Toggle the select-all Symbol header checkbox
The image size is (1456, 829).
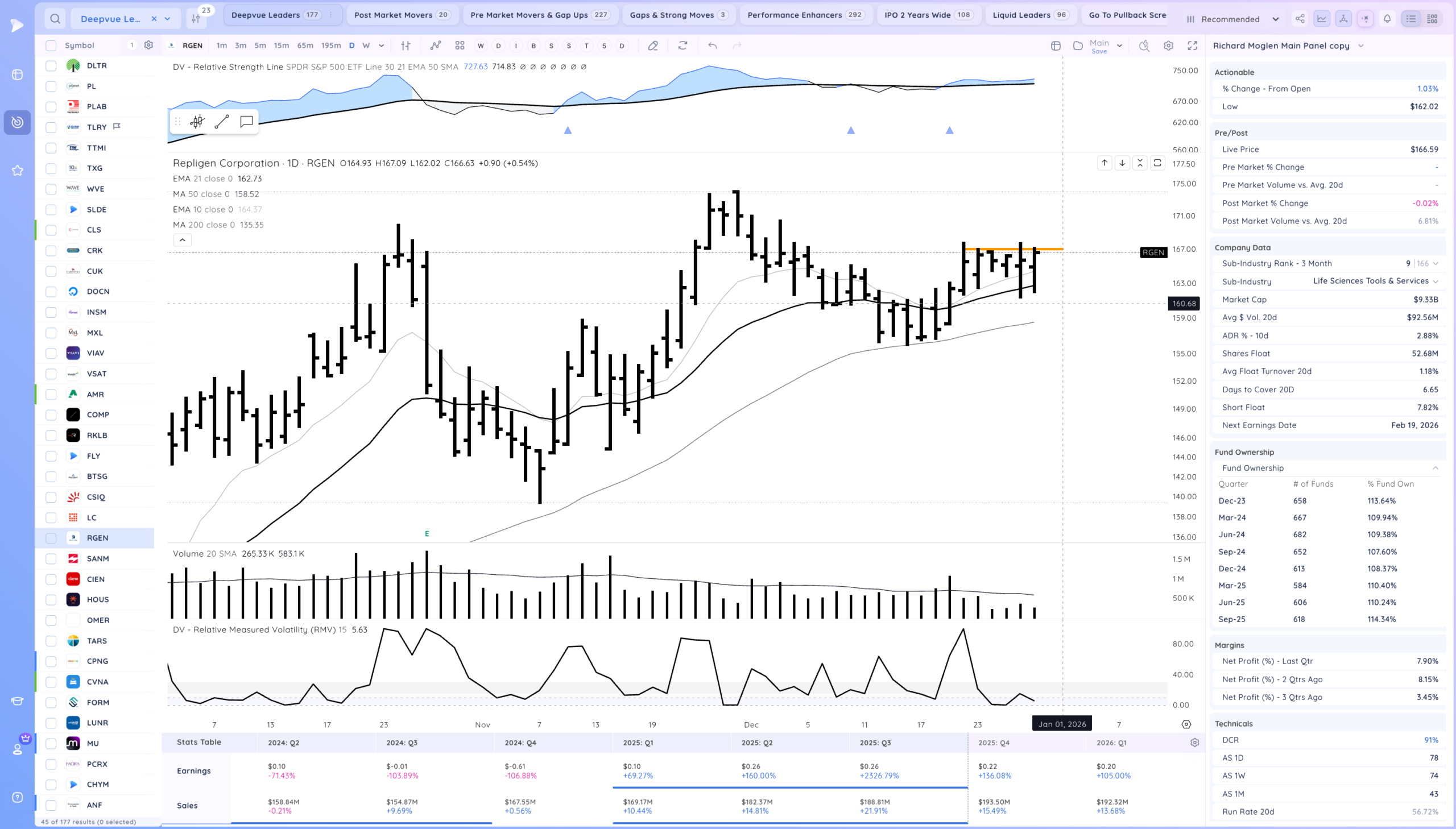pyautogui.click(x=51, y=45)
